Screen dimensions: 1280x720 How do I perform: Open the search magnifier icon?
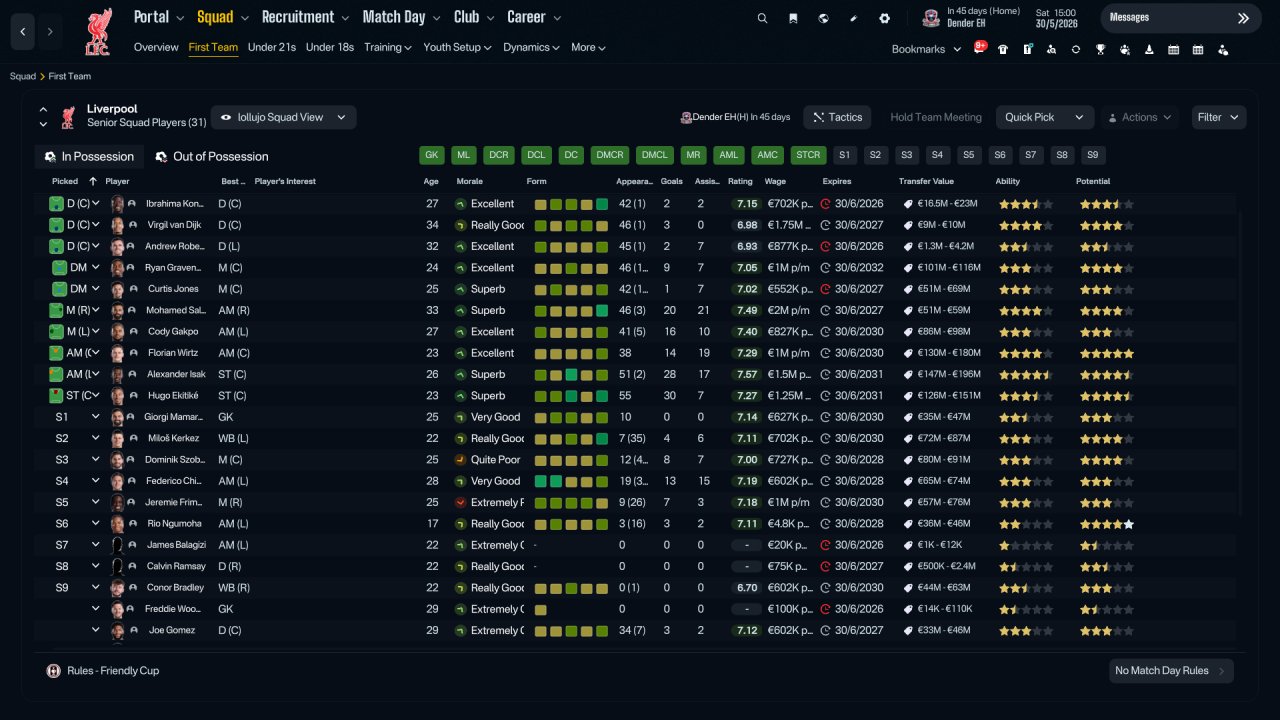(762, 18)
